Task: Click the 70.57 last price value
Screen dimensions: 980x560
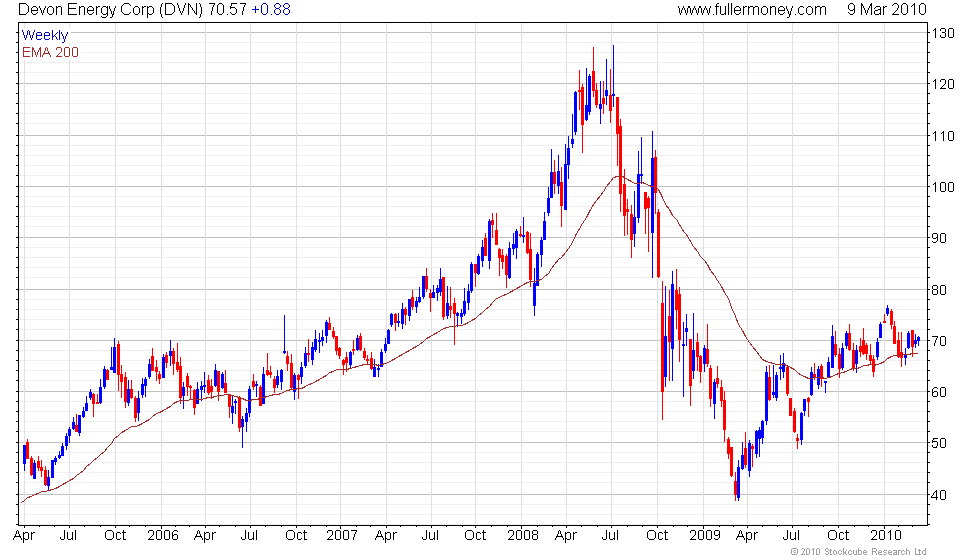Action: 228,9
